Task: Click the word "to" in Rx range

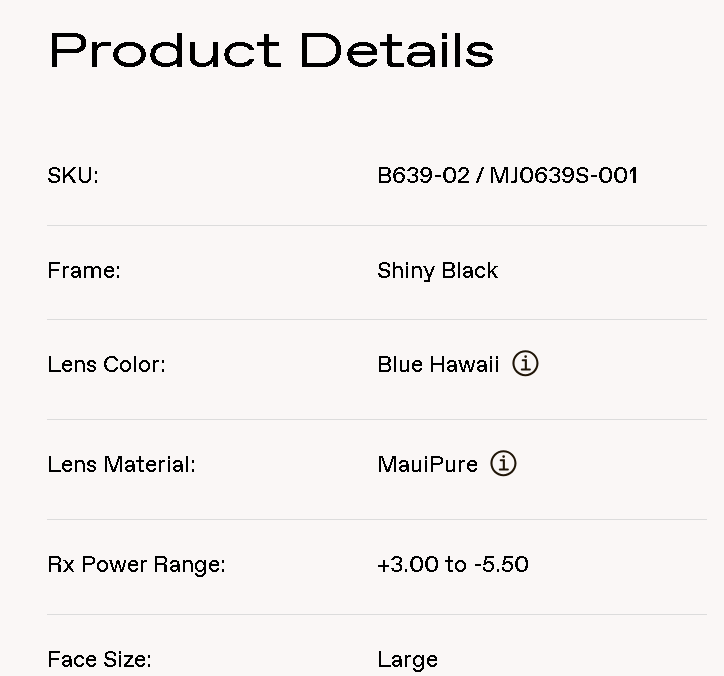Action: 456,565
